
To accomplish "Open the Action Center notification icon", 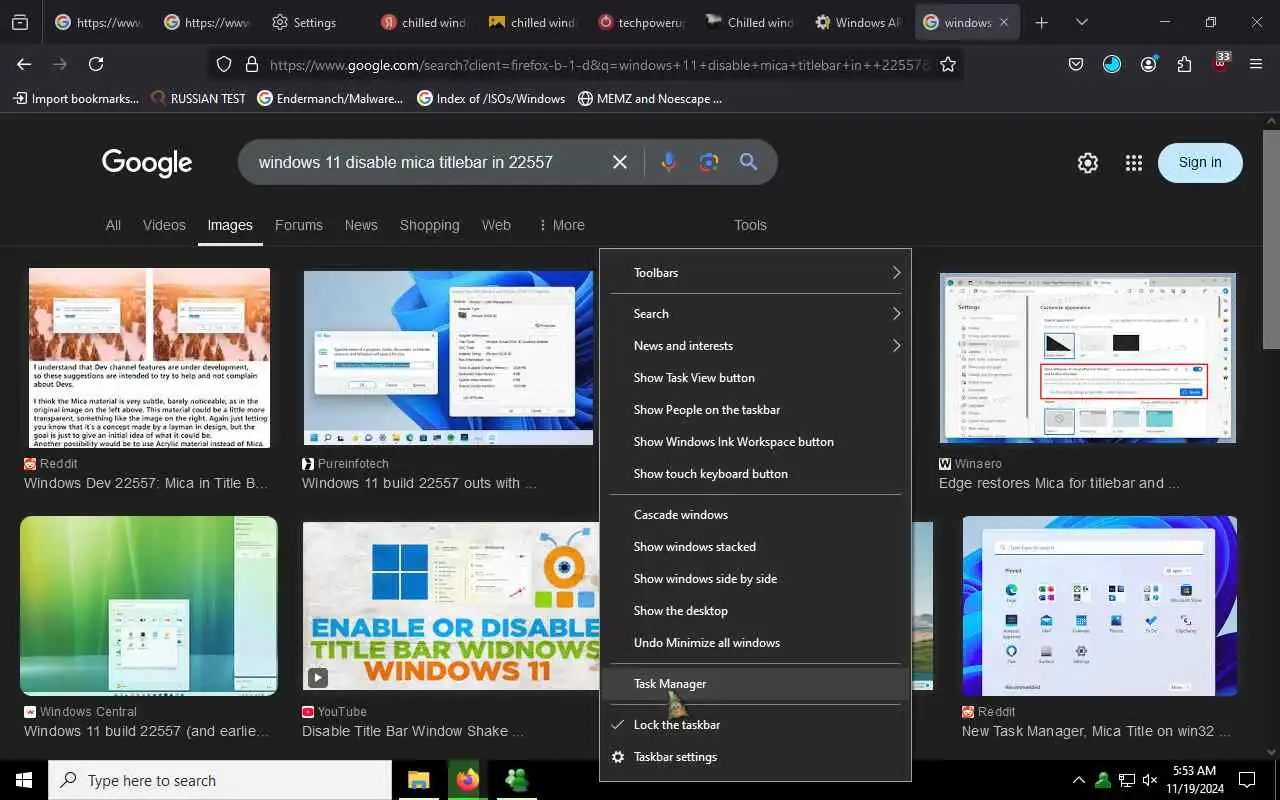I will [1247, 780].
